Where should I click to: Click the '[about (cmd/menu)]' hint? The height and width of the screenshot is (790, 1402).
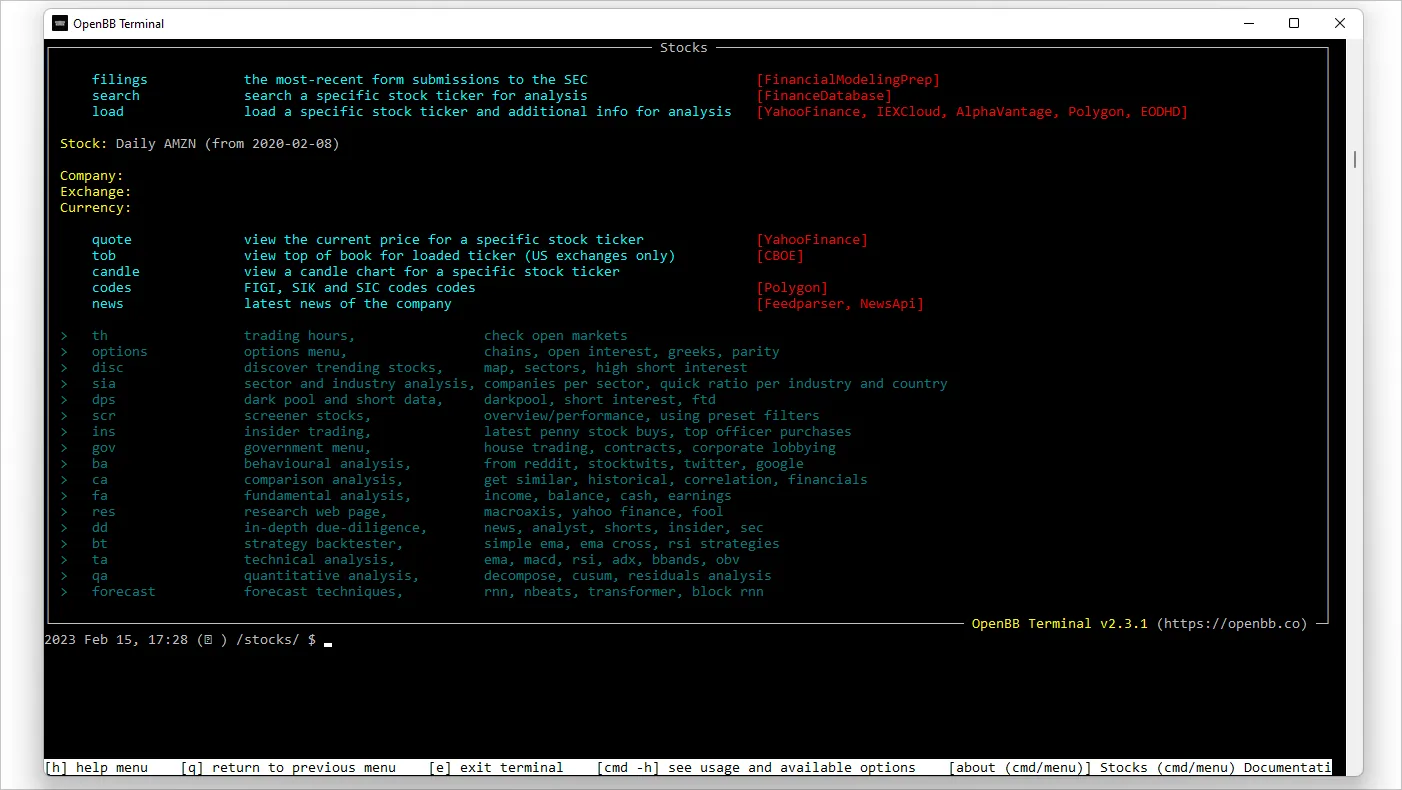pos(1020,768)
